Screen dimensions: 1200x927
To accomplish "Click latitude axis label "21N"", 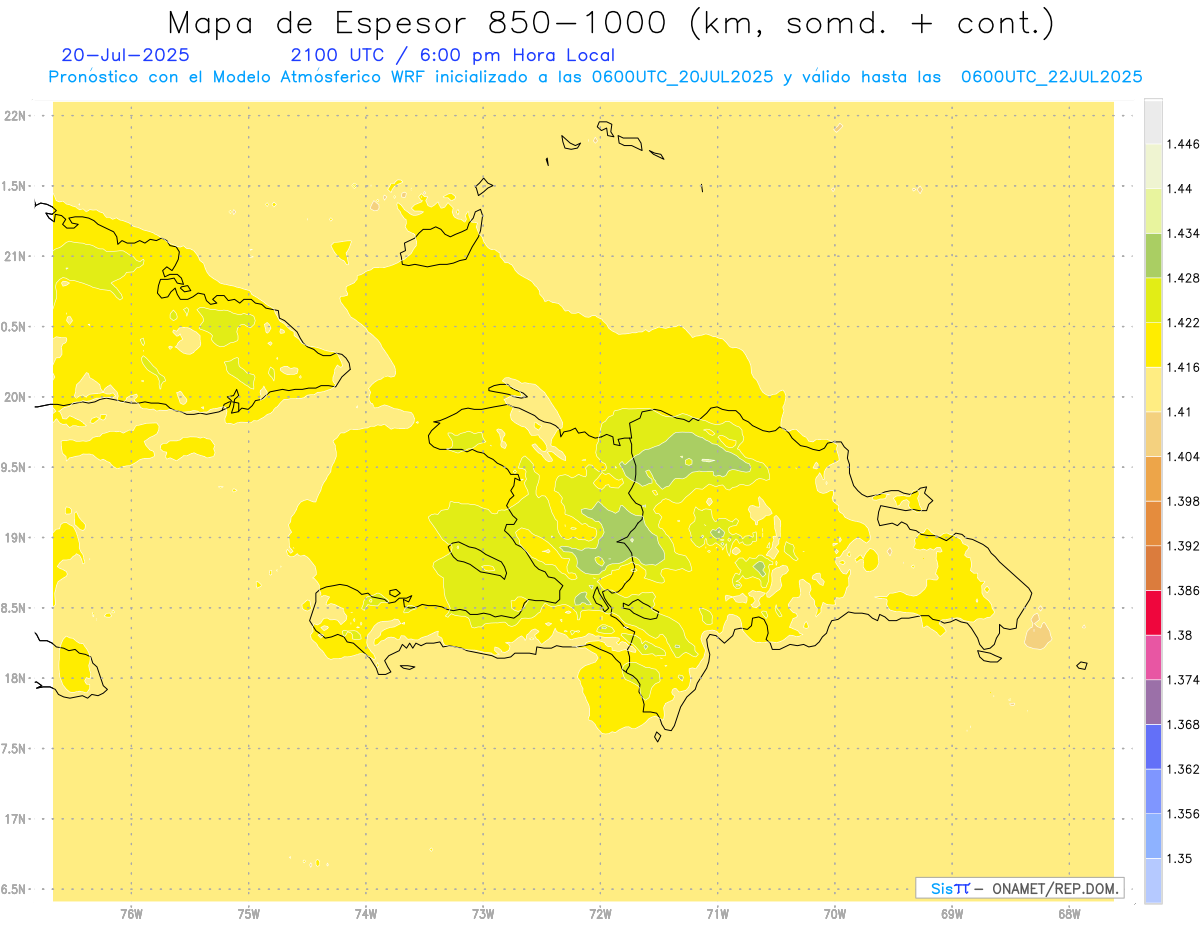I will coord(17,257).
